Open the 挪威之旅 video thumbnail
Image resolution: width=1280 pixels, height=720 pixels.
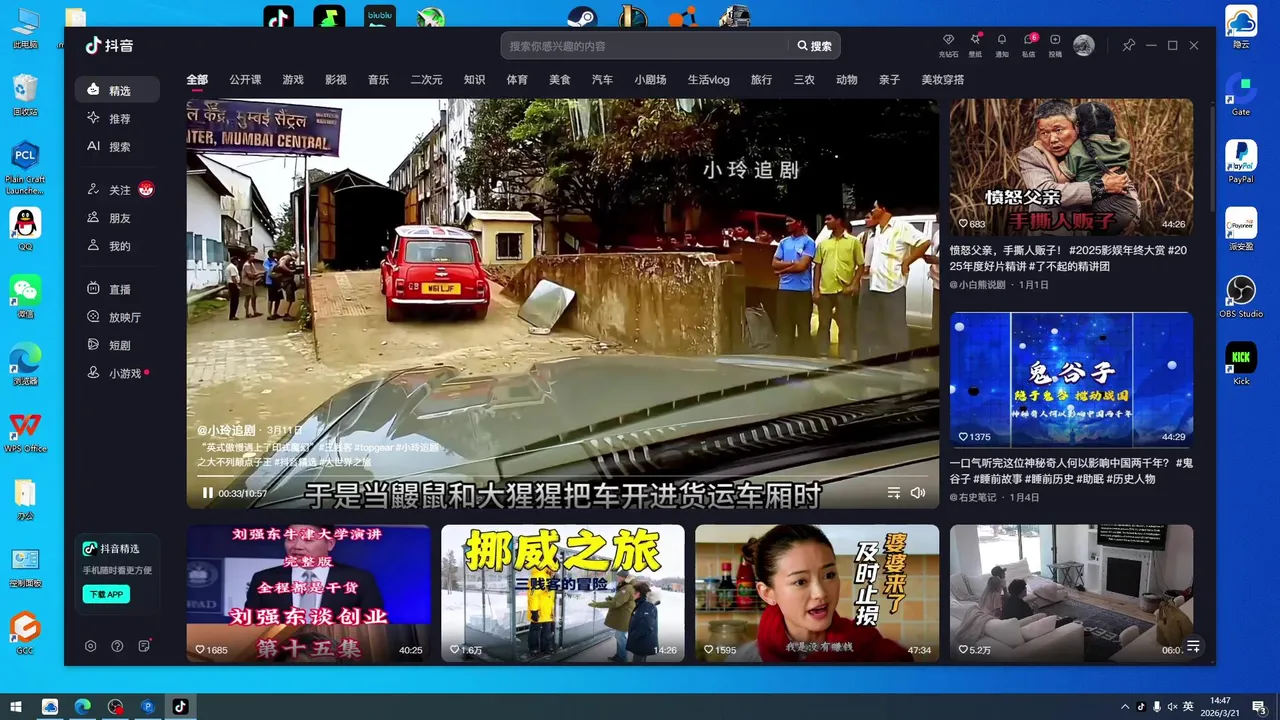tap(563, 593)
